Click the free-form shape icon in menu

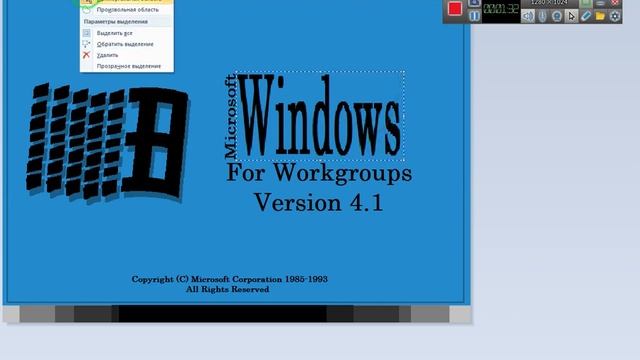87,9
